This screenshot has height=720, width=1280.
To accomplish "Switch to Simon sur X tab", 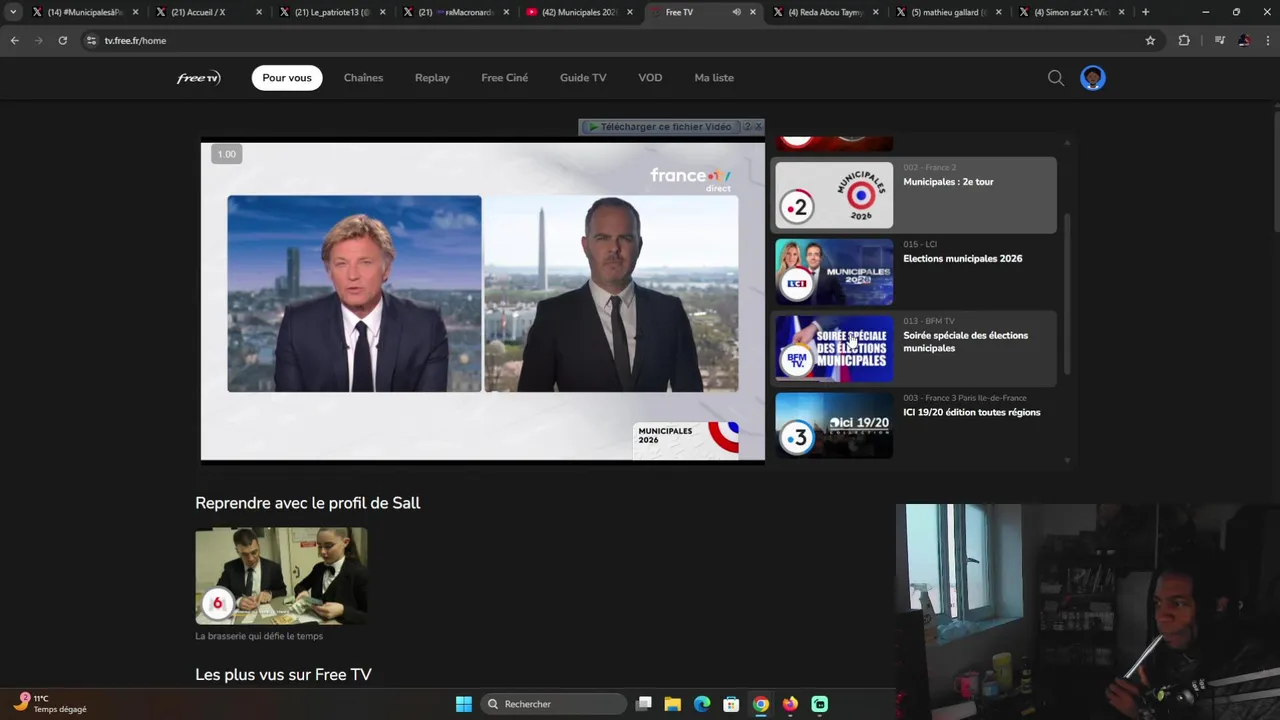I will tap(1072, 12).
